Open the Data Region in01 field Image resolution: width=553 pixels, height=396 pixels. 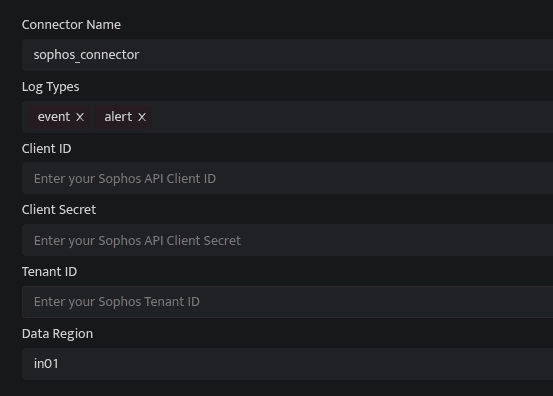click(x=287, y=364)
